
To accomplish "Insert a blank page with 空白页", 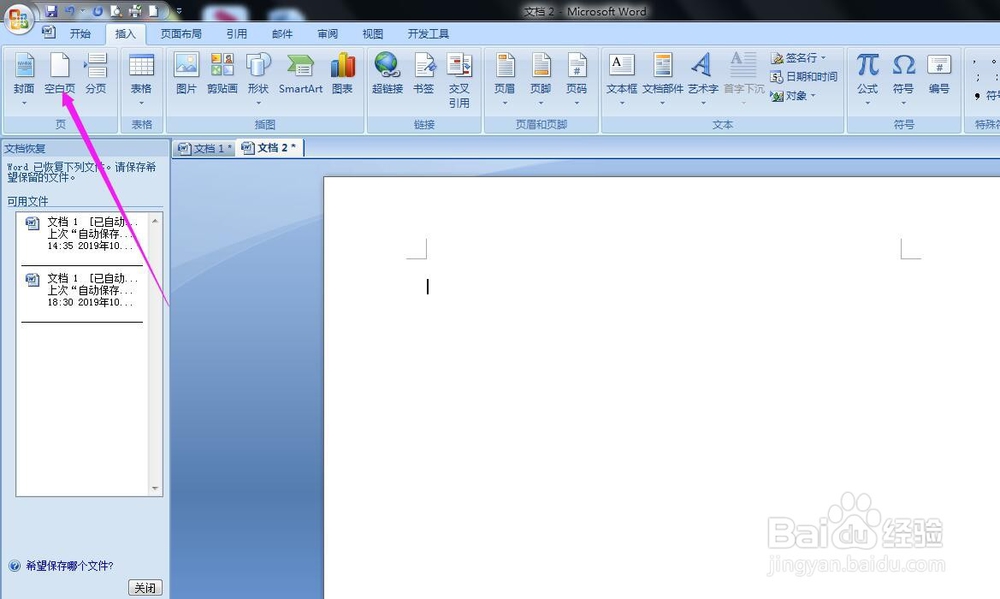I will click(x=60, y=73).
